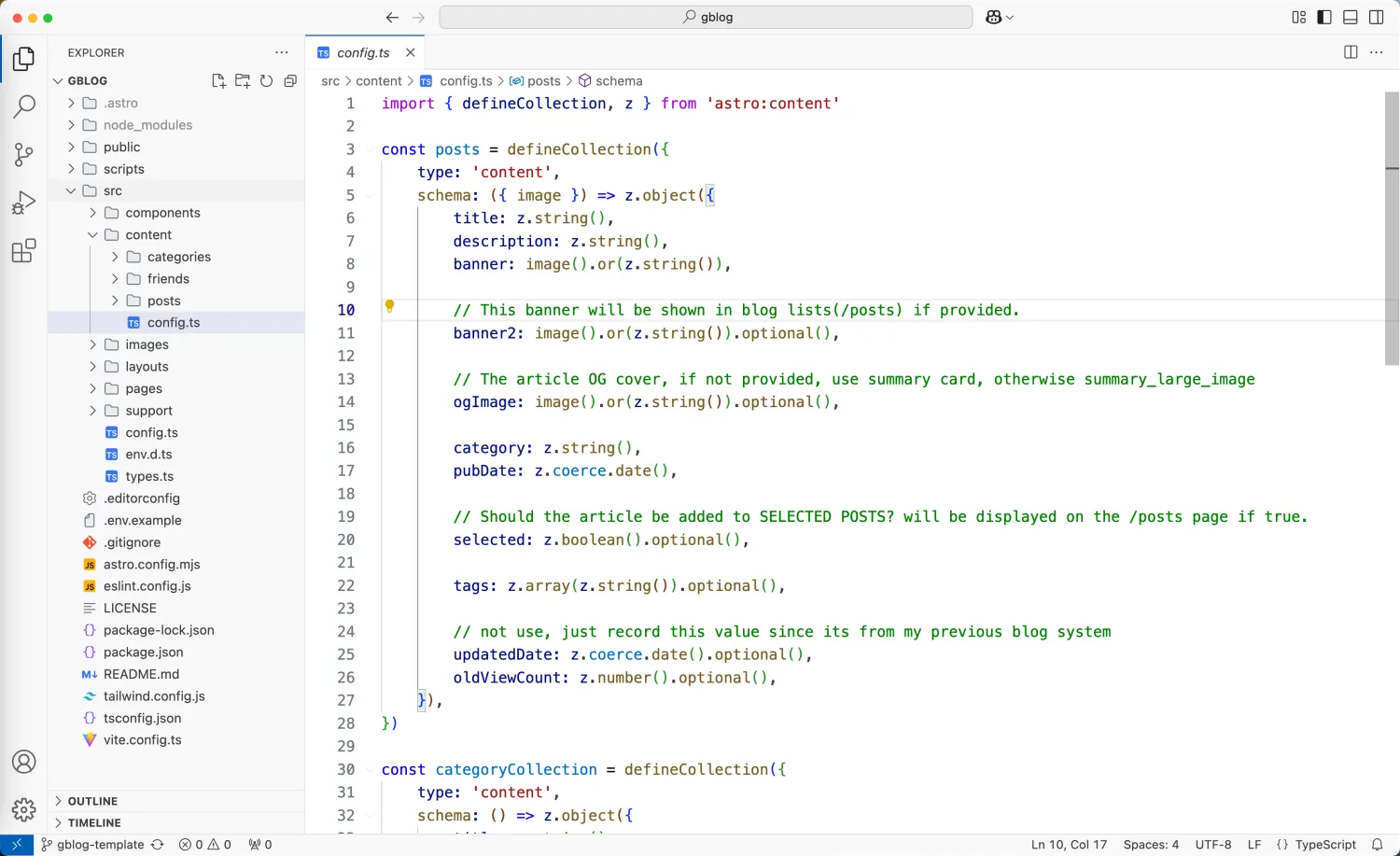Split the editor to the right
This screenshot has width=1400, height=856.
pos(1351,52)
